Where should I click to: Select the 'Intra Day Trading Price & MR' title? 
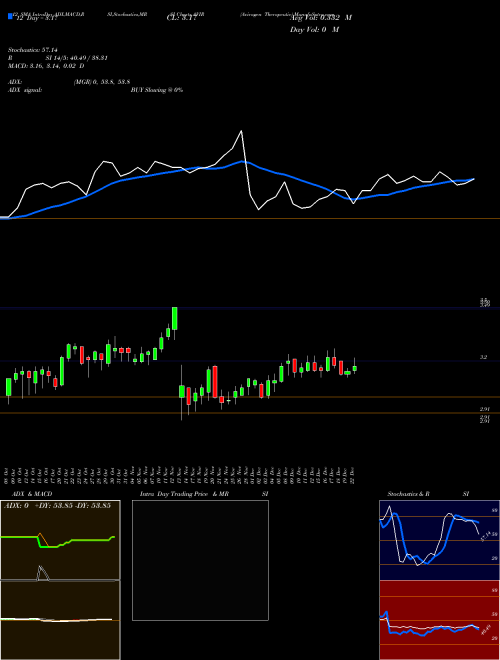click(185, 494)
